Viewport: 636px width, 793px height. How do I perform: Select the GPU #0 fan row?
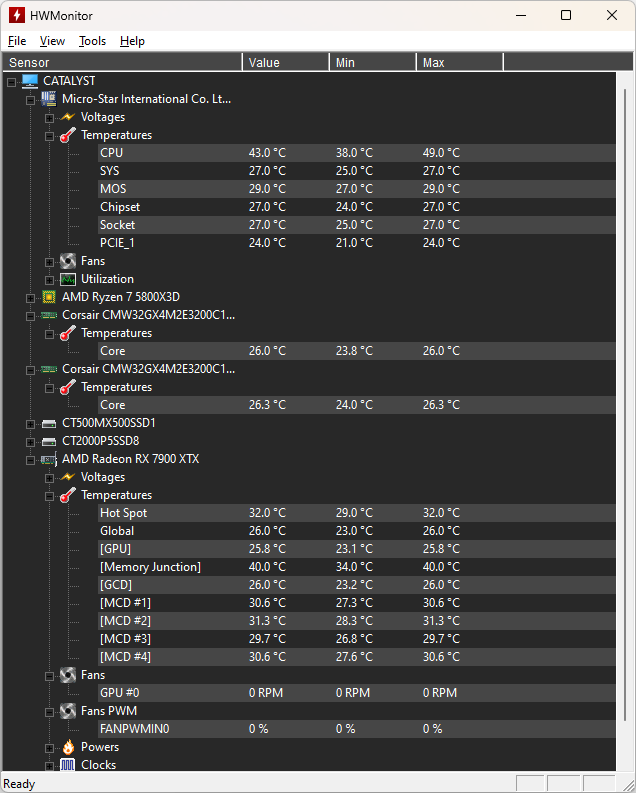pos(357,693)
